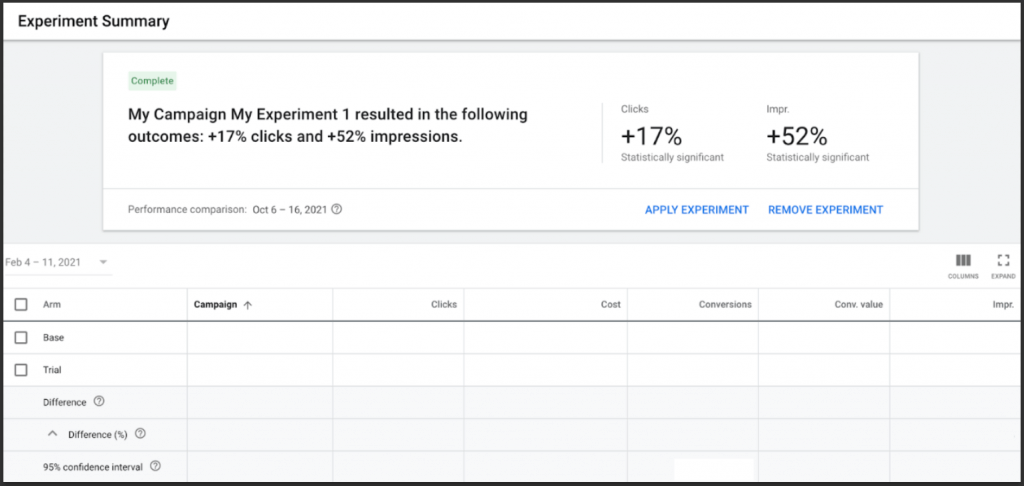Click help icon next to Difference (%)
The image size is (1024, 486).
point(140,434)
